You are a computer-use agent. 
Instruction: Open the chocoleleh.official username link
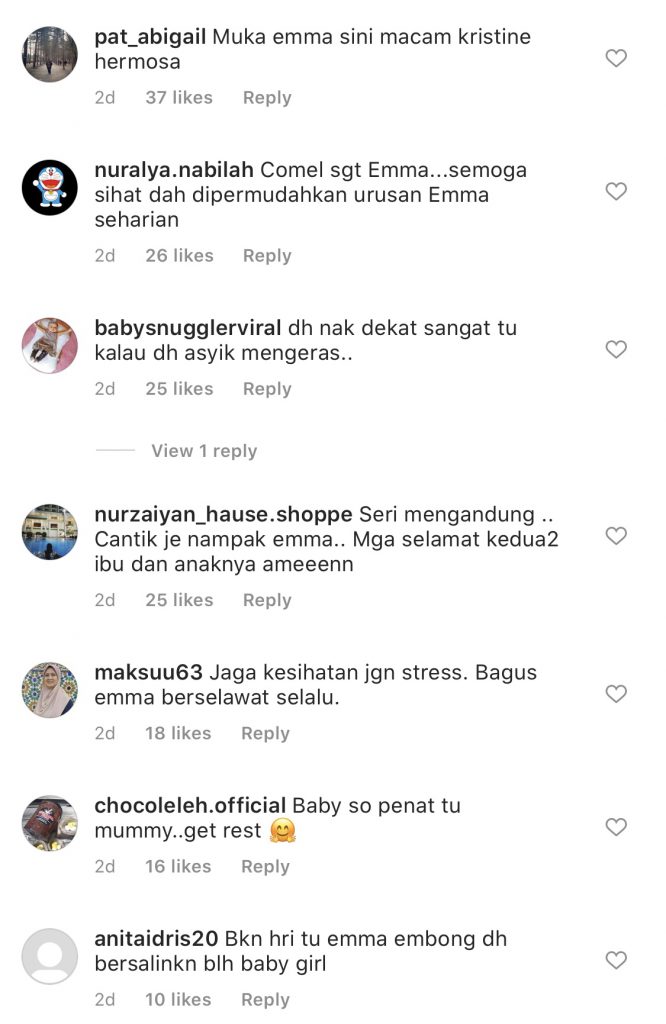(190, 806)
